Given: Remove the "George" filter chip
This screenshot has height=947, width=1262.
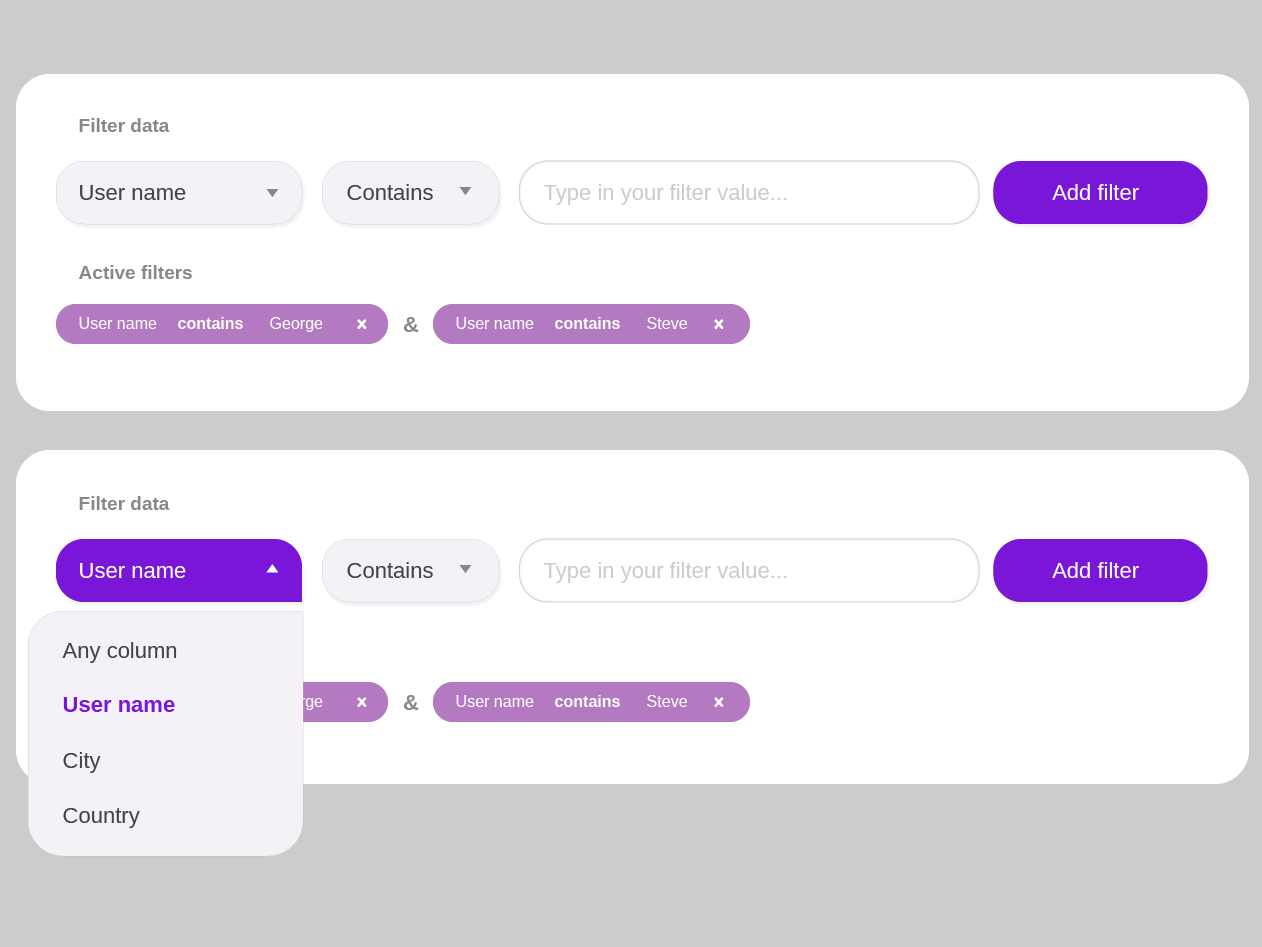Looking at the screenshot, I should (361, 323).
